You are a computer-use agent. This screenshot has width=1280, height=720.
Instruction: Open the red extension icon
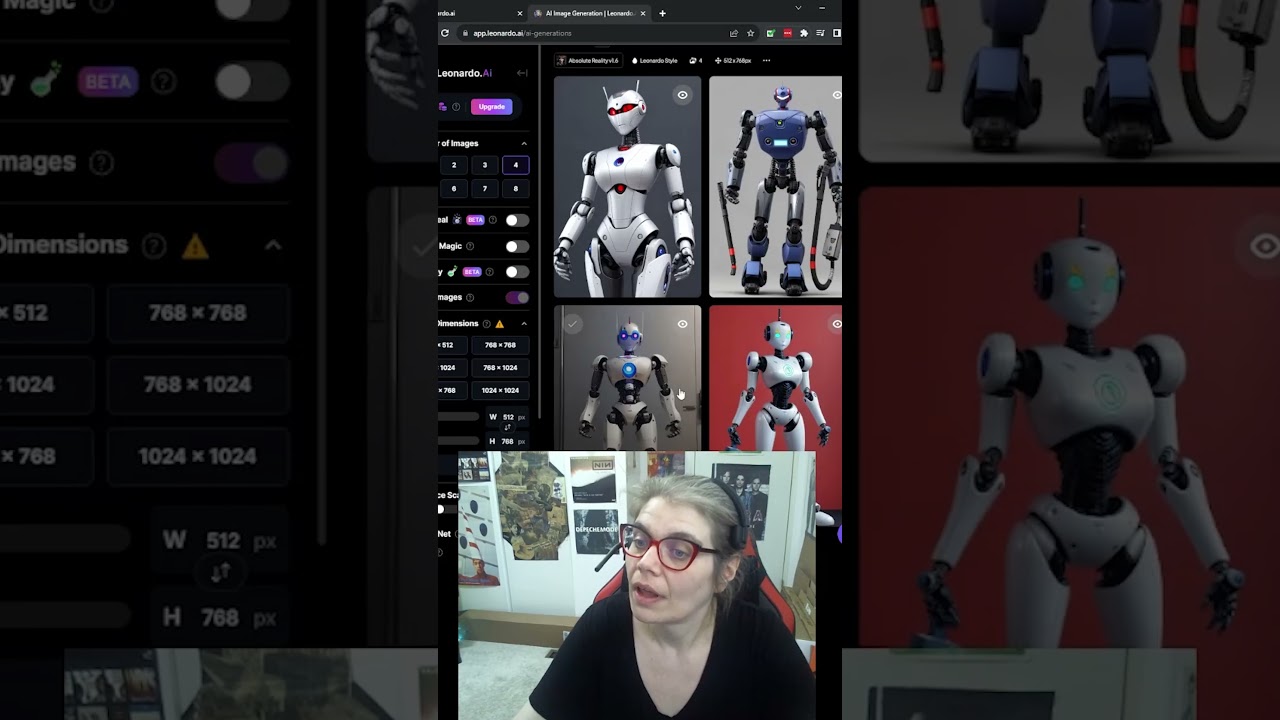(x=787, y=33)
